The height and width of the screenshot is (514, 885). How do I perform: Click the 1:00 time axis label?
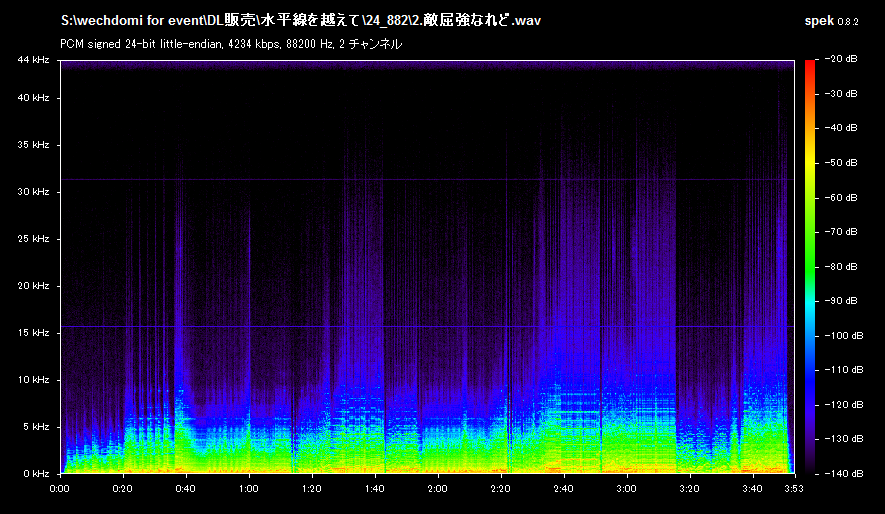tap(249, 489)
